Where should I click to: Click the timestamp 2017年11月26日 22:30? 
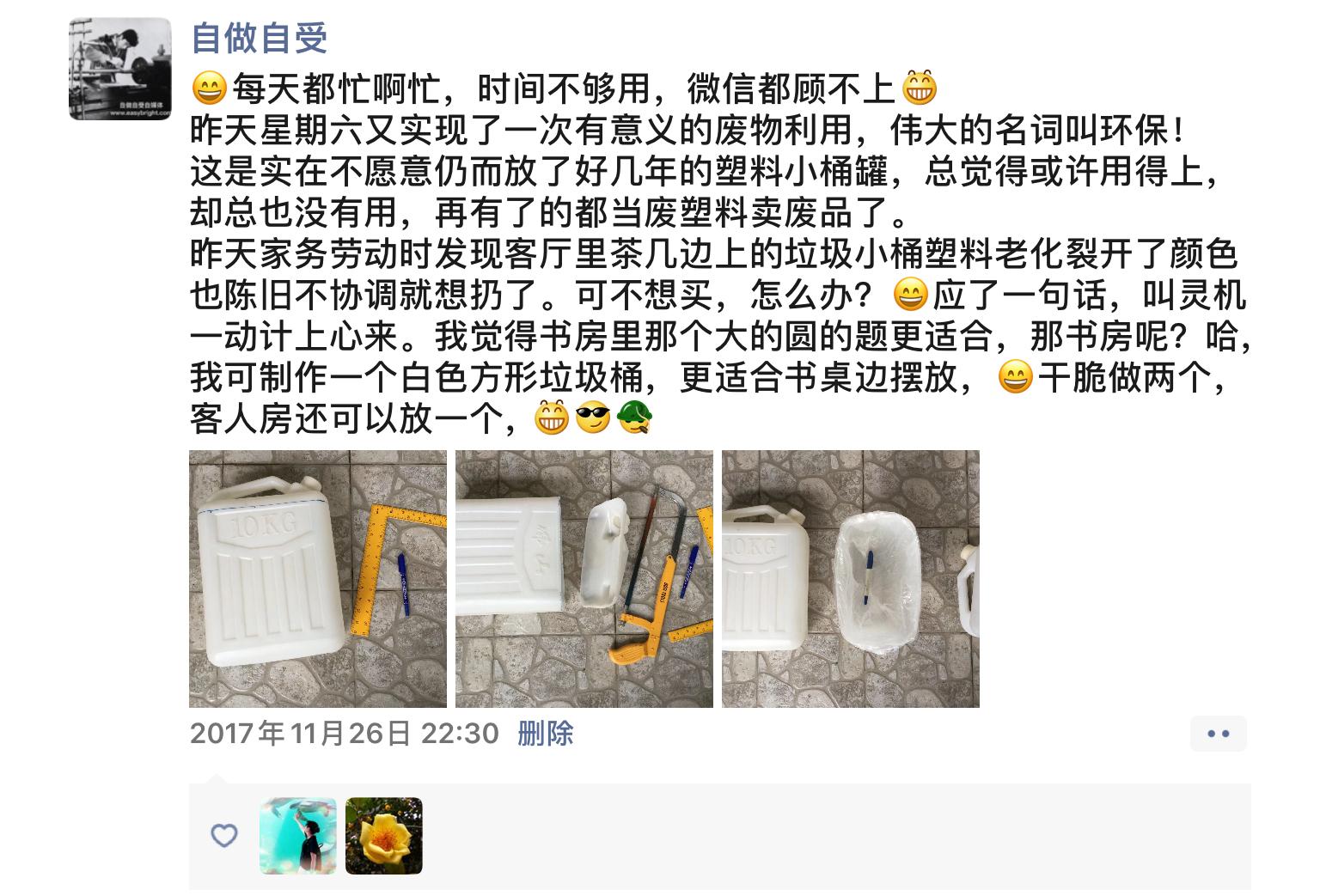(x=345, y=734)
